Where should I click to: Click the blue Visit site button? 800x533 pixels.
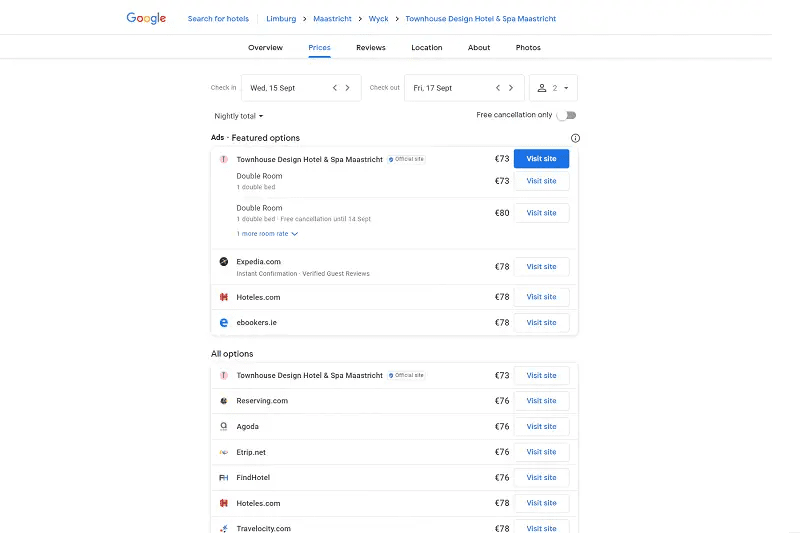click(541, 158)
